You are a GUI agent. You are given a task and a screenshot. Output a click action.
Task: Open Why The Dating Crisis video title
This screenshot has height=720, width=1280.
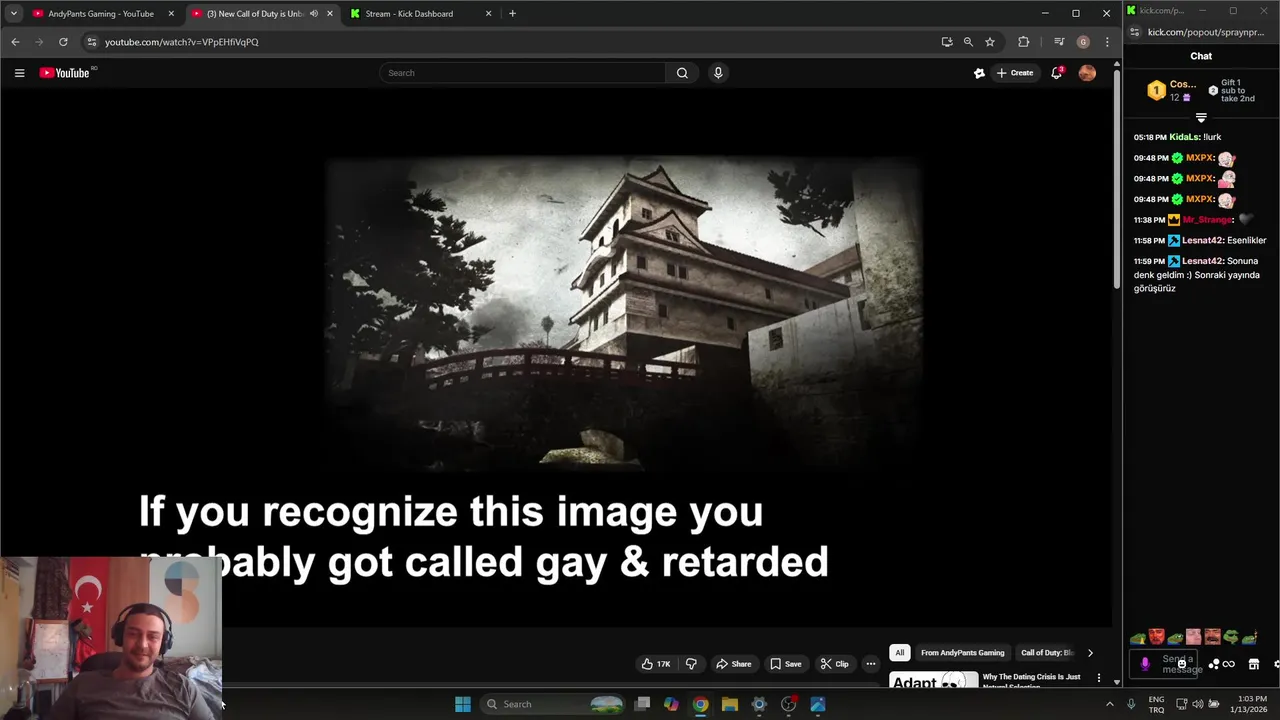1031,681
